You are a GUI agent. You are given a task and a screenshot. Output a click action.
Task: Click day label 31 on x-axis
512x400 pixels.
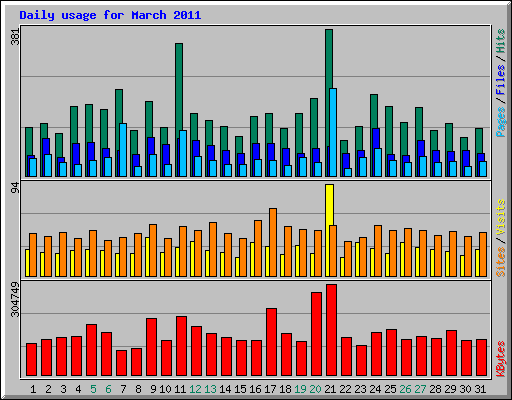pos(480,389)
